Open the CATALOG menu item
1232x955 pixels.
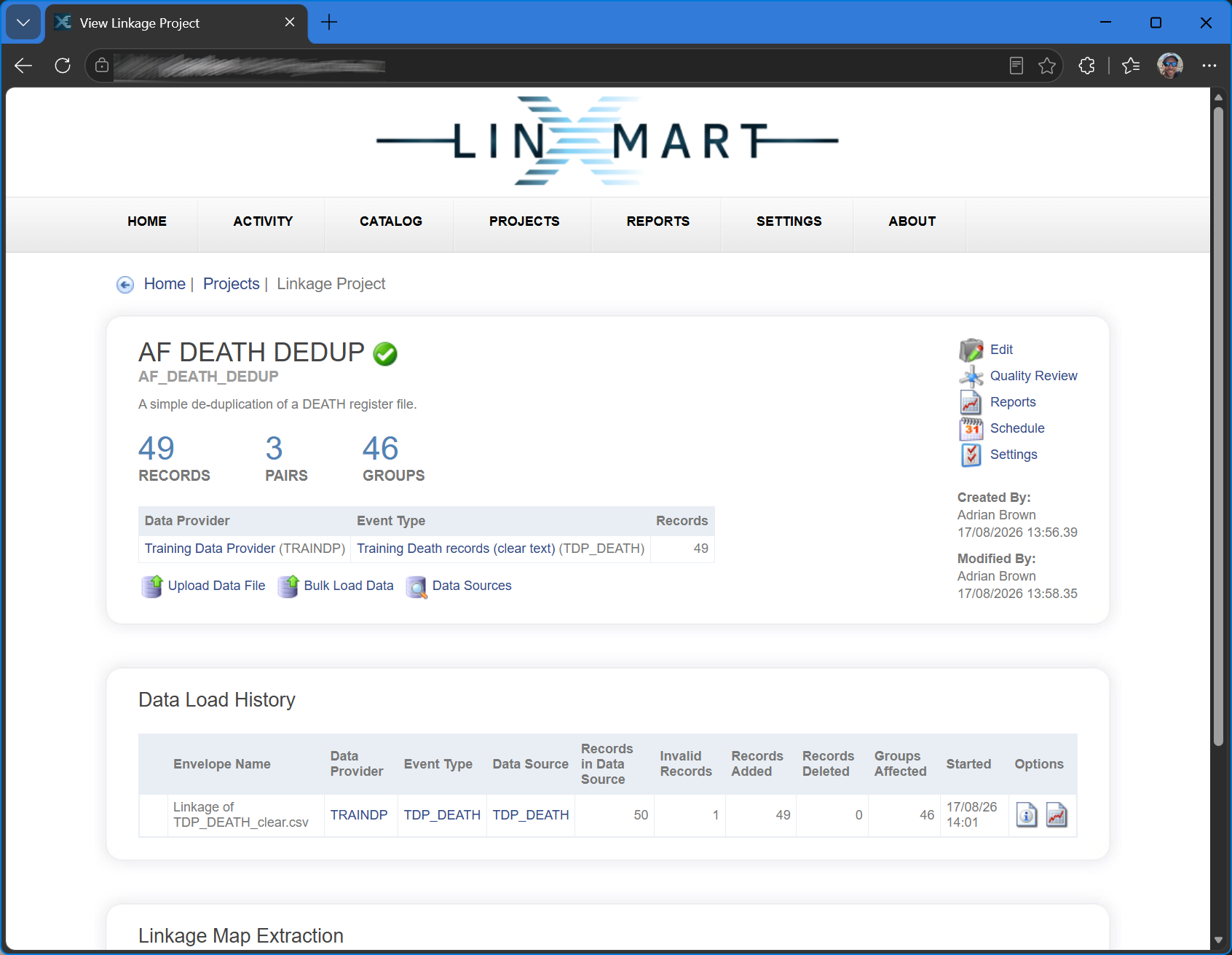pyautogui.click(x=391, y=221)
